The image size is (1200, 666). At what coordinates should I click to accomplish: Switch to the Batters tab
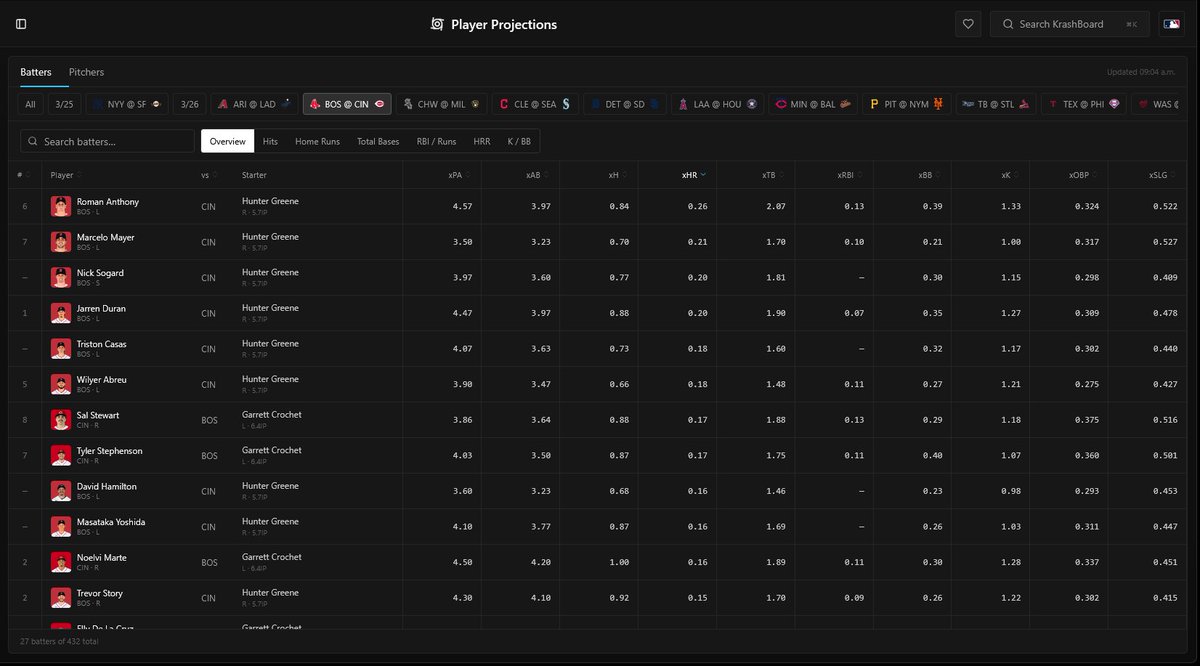click(36, 72)
